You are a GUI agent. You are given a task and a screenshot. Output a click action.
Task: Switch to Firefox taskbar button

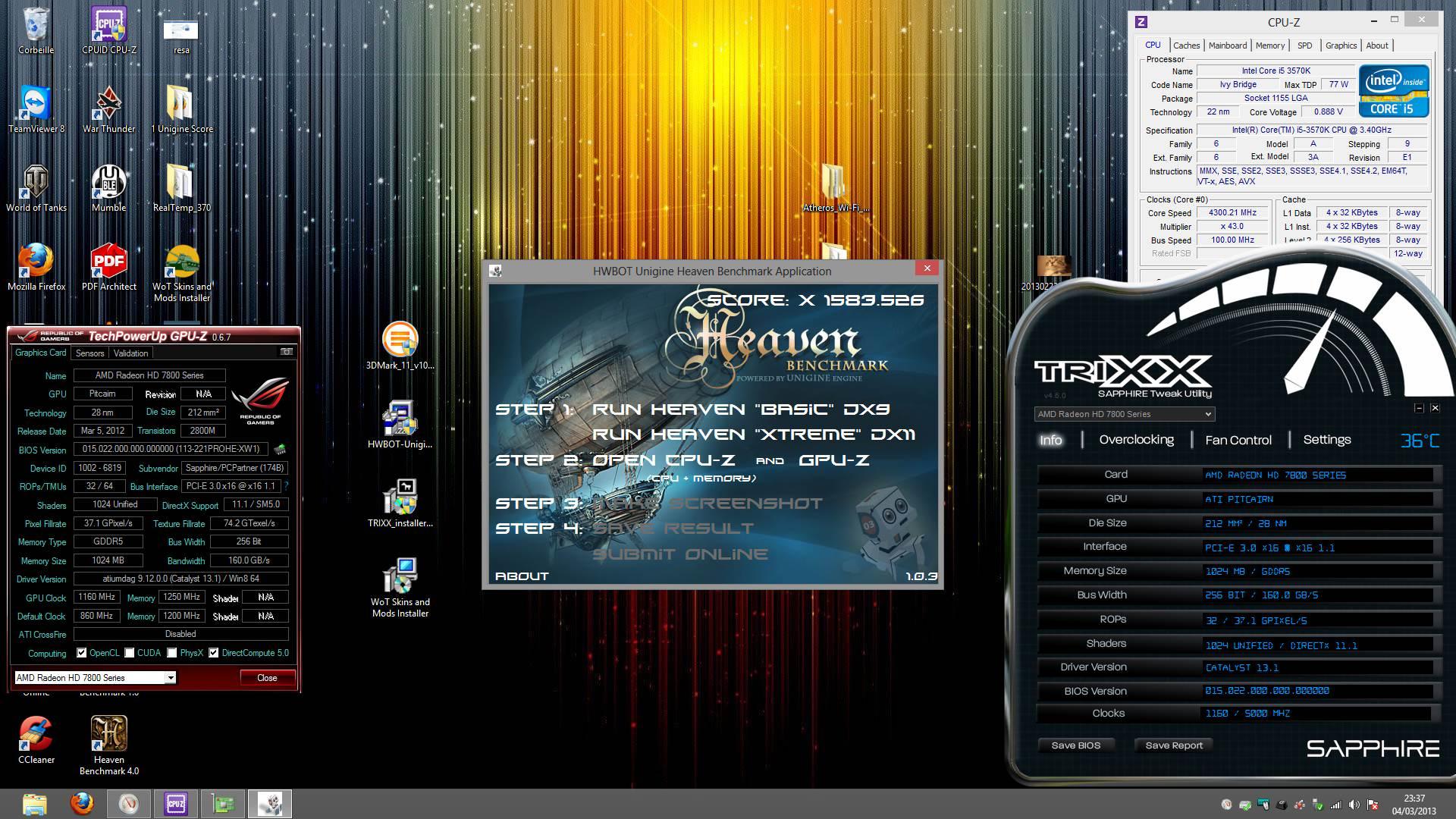[82, 804]
